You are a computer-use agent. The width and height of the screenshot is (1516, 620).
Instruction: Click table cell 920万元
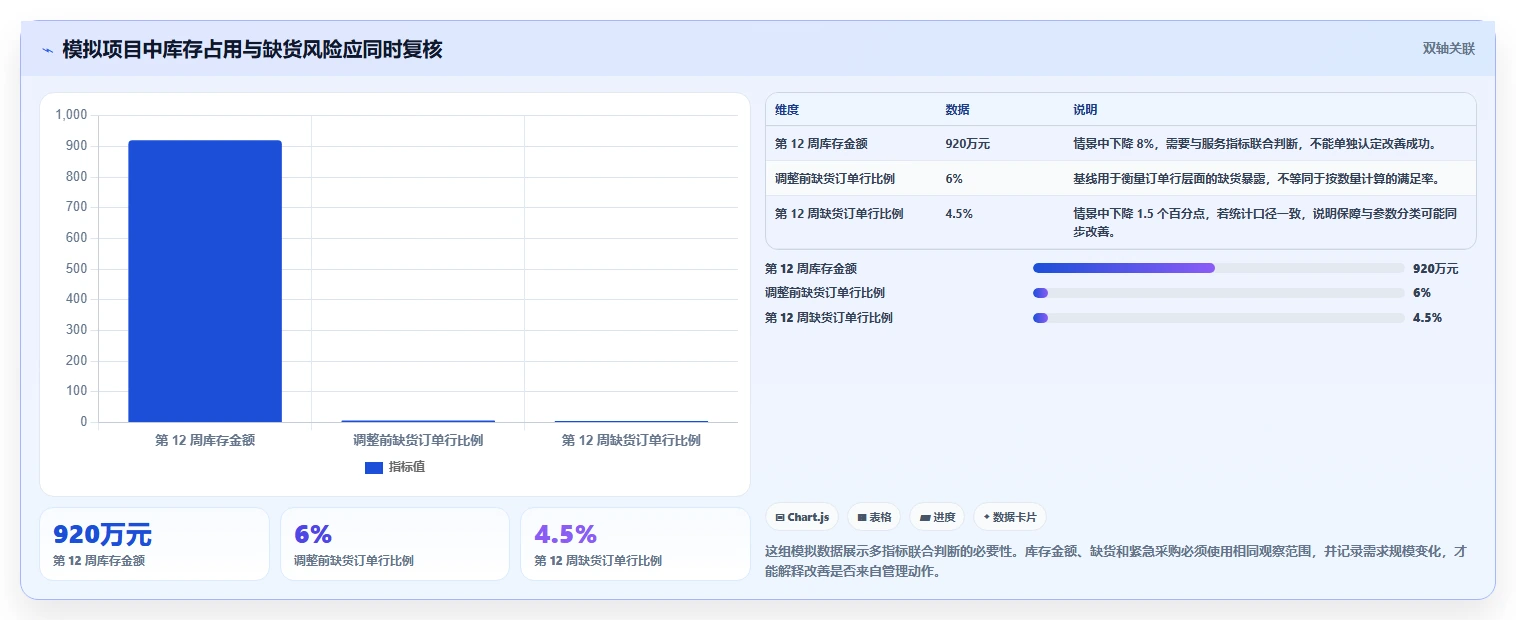967,144
